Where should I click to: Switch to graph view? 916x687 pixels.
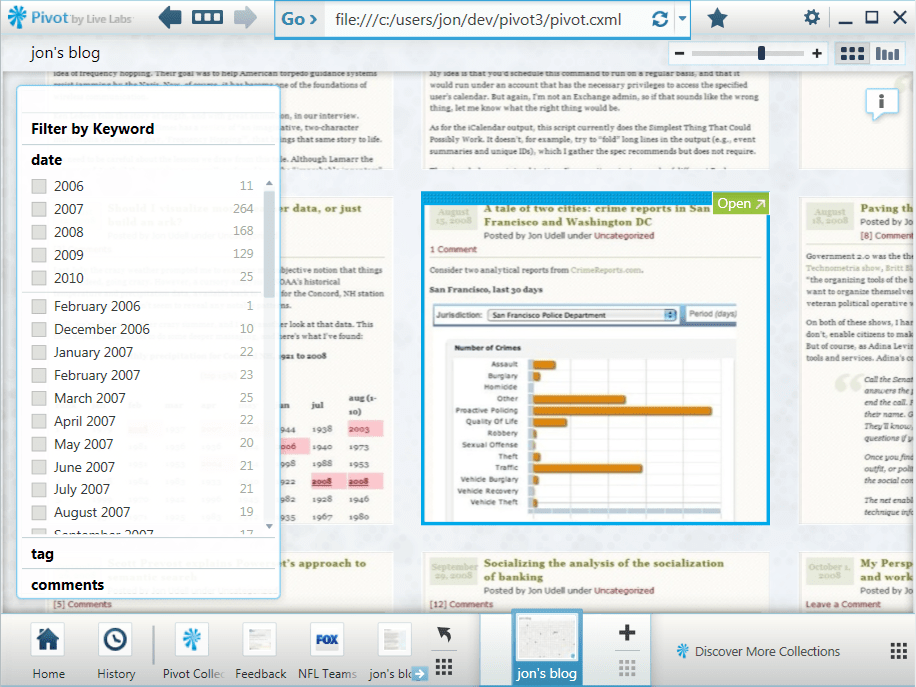point(887,54)
